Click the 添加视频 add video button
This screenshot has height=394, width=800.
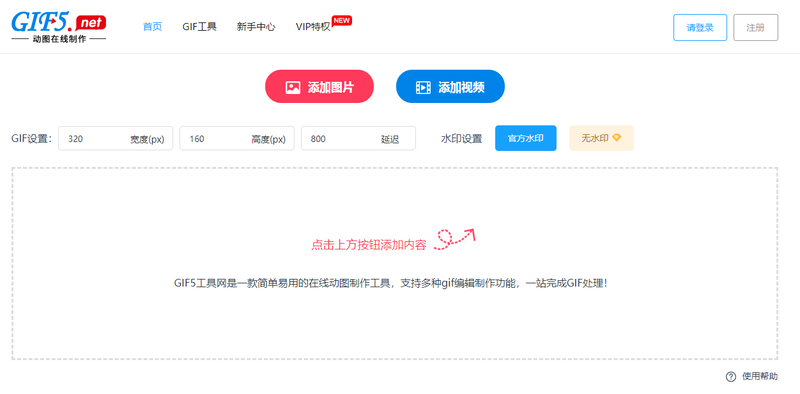click(450, 87)
